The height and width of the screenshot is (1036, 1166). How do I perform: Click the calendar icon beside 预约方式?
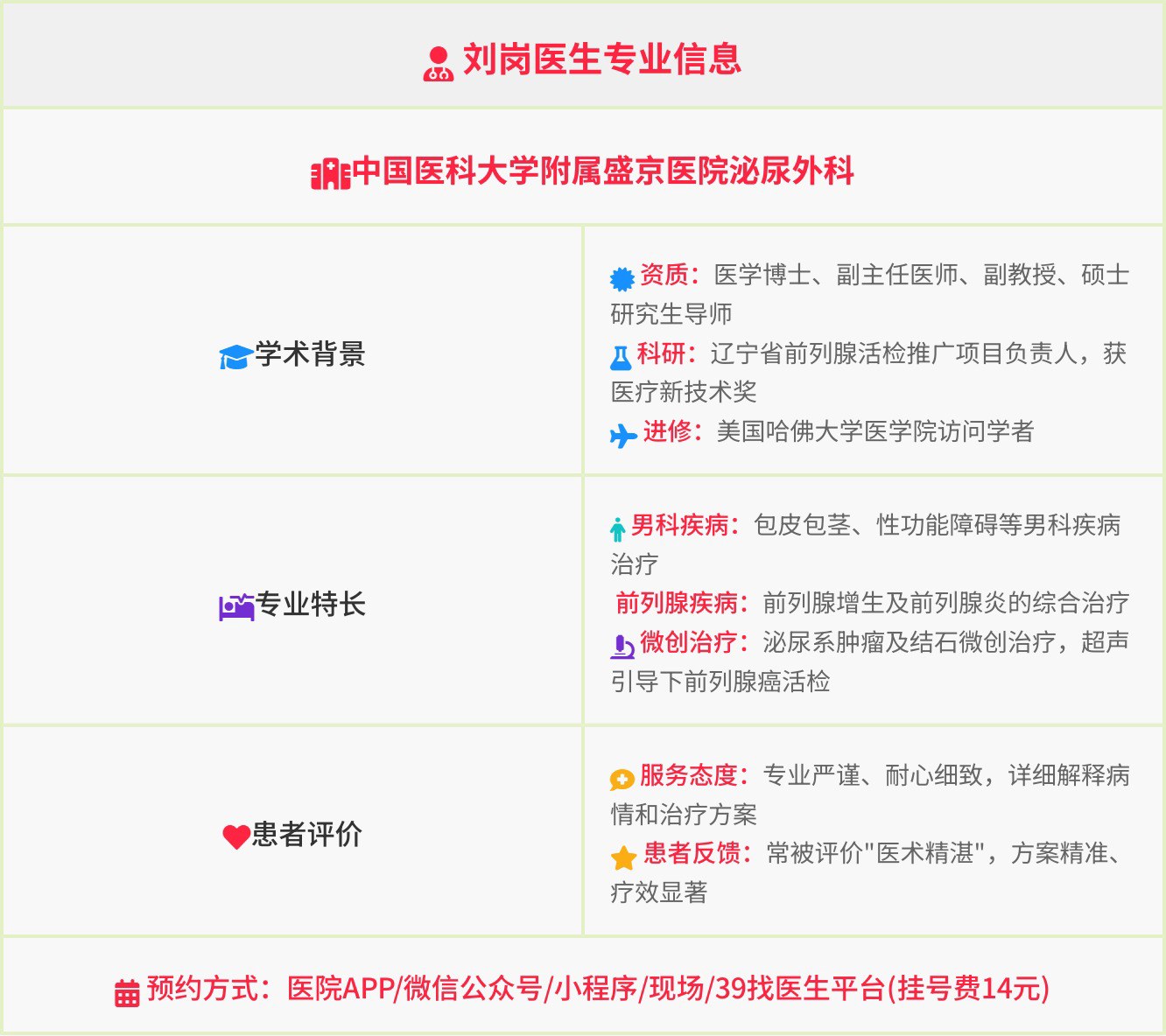click(127, 993)
